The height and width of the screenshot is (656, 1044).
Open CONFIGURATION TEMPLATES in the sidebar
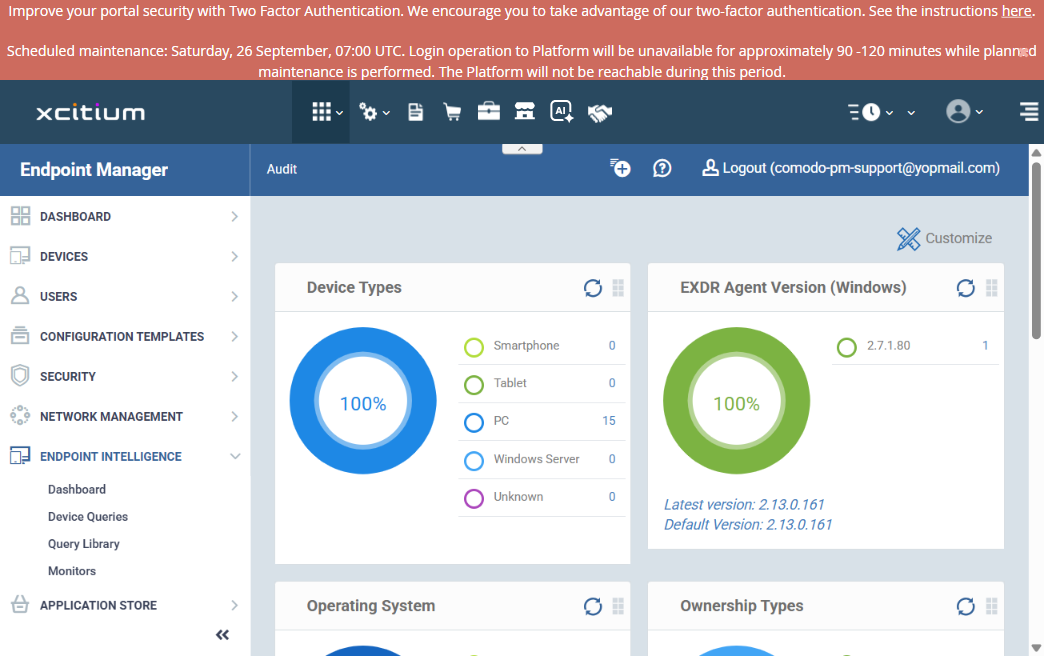point(125,336)
